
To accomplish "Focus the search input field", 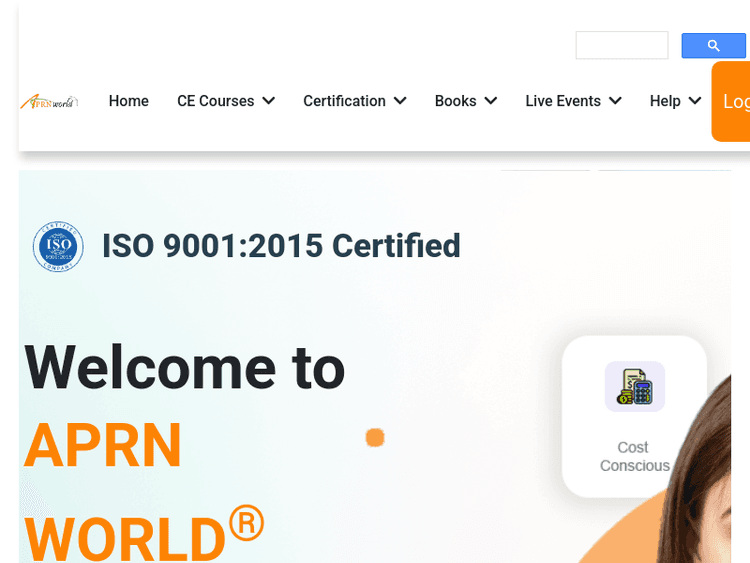I will click(622, 45).
